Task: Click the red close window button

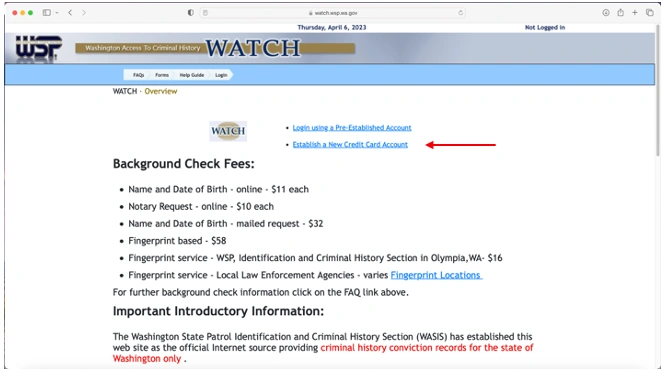Action: (15, 13)
